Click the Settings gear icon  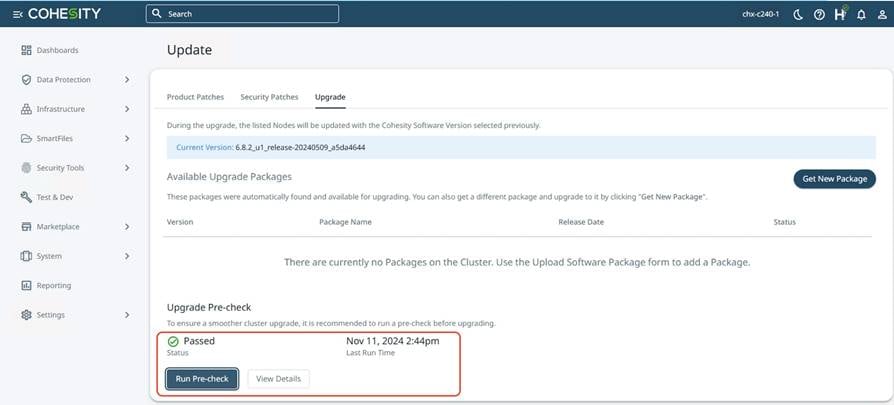pos(26,315)
